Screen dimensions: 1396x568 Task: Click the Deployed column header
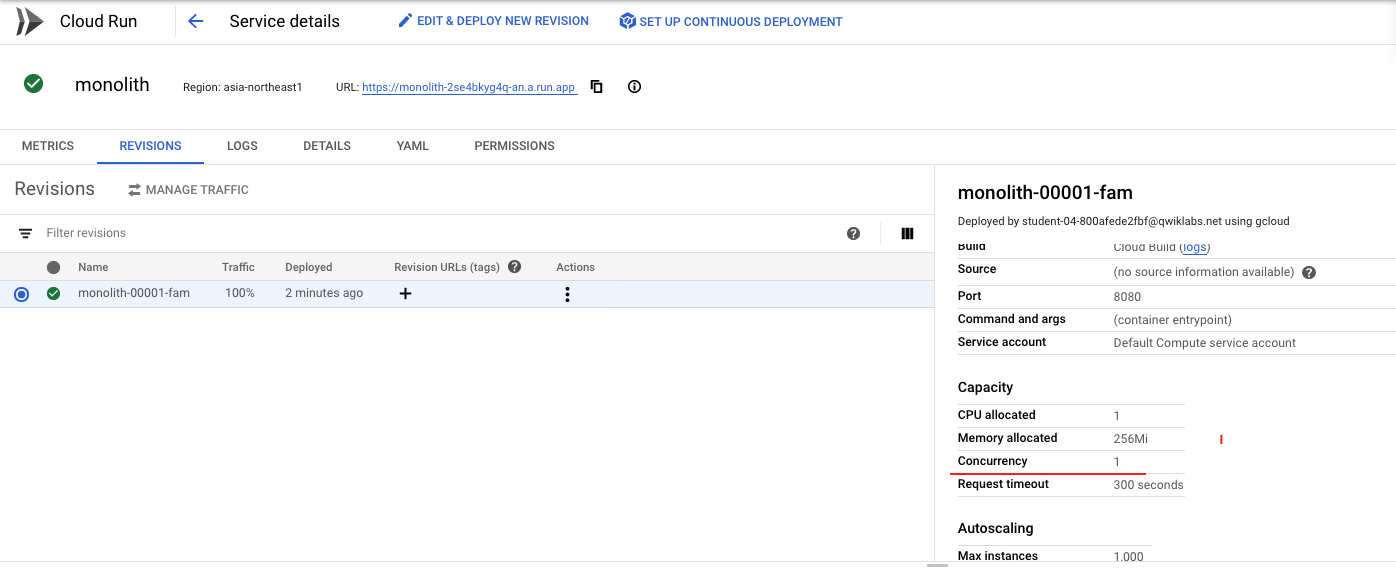coord(309,267)
